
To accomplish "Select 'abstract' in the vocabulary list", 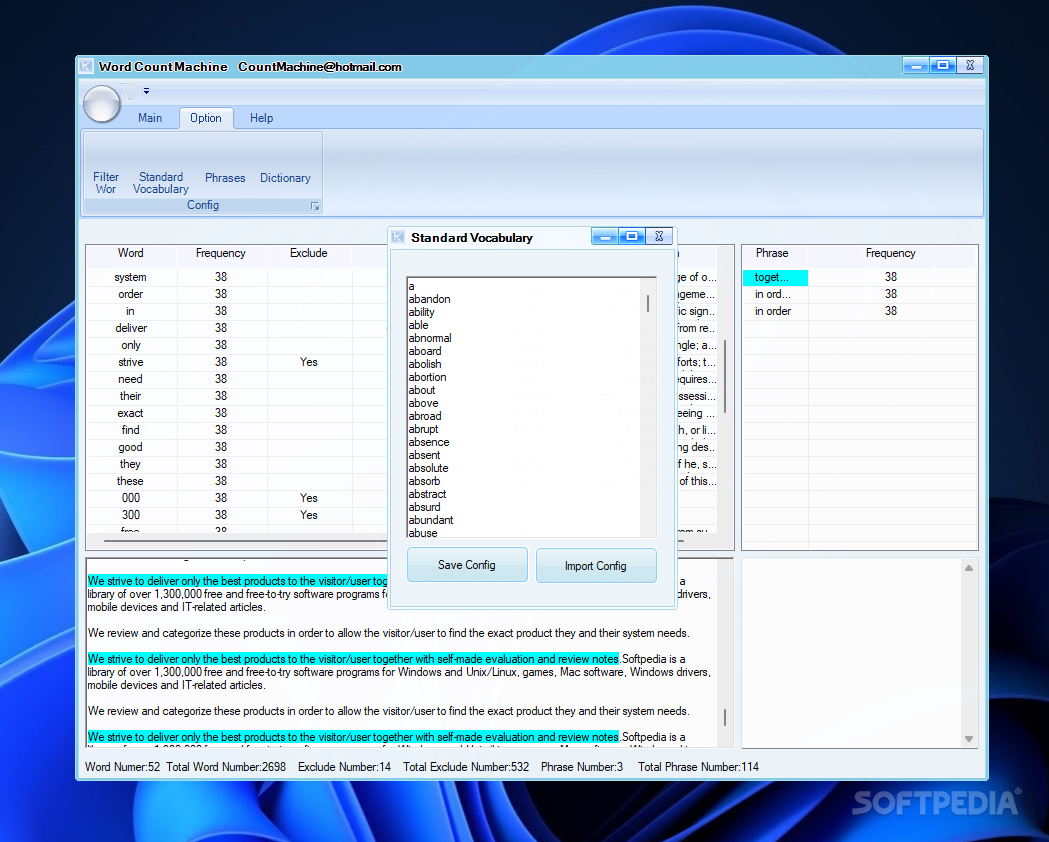I will coord(427,494).
